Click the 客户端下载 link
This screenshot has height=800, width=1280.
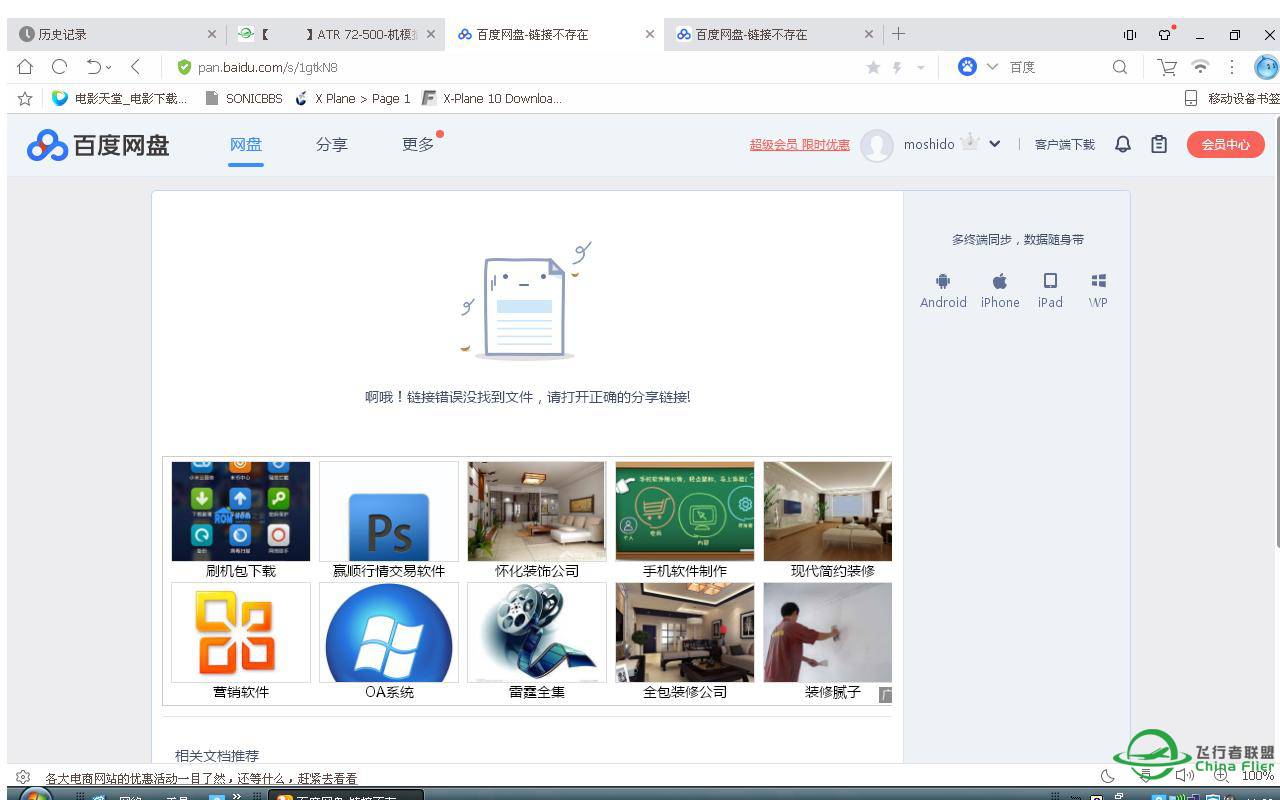click(x=1064, y=144)
